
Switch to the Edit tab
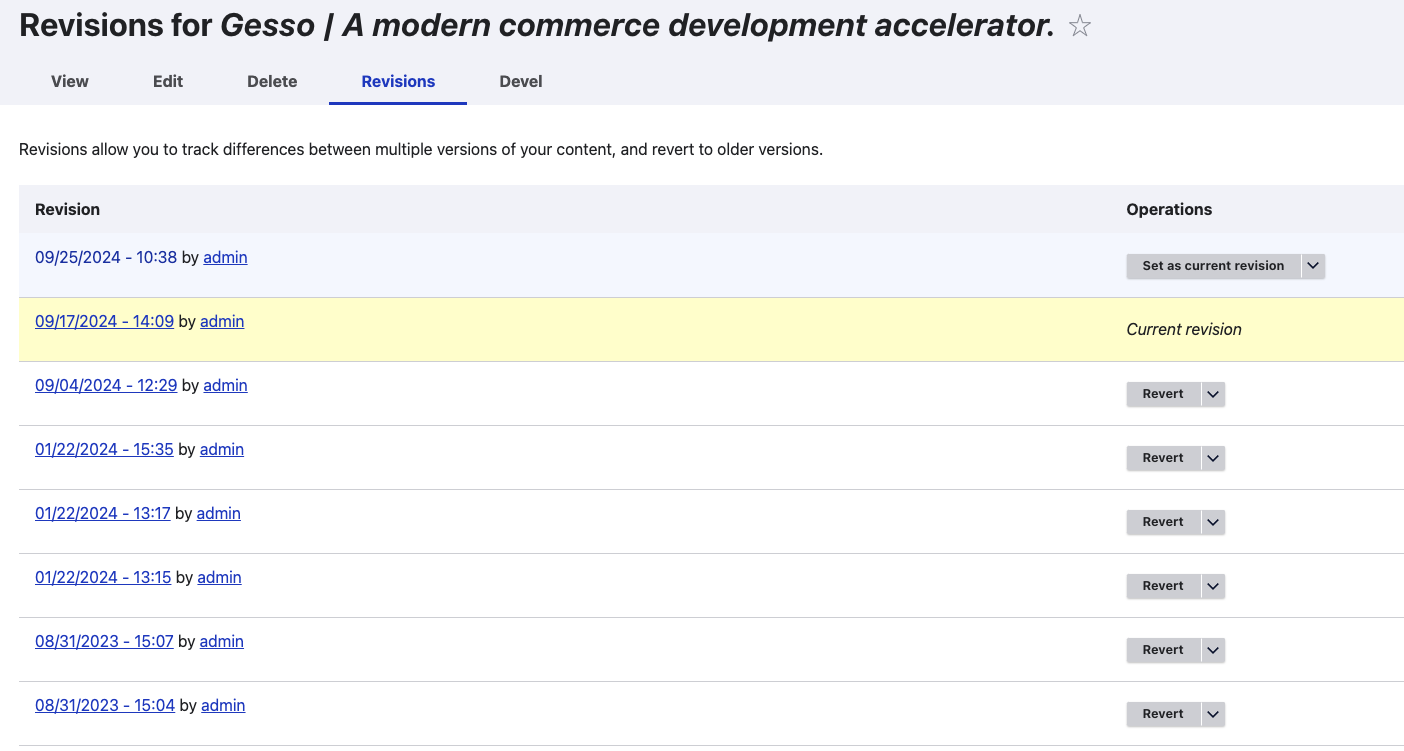click(x=168, y=82)
